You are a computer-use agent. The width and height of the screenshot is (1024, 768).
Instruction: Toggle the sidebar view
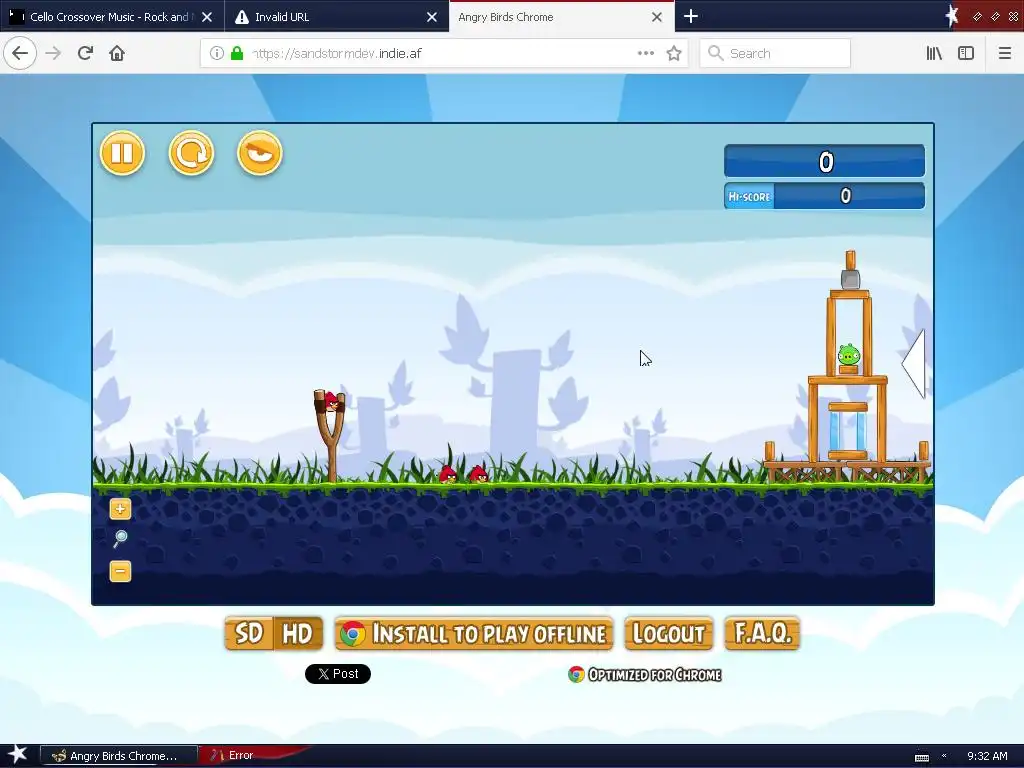(x=966, y=53)
